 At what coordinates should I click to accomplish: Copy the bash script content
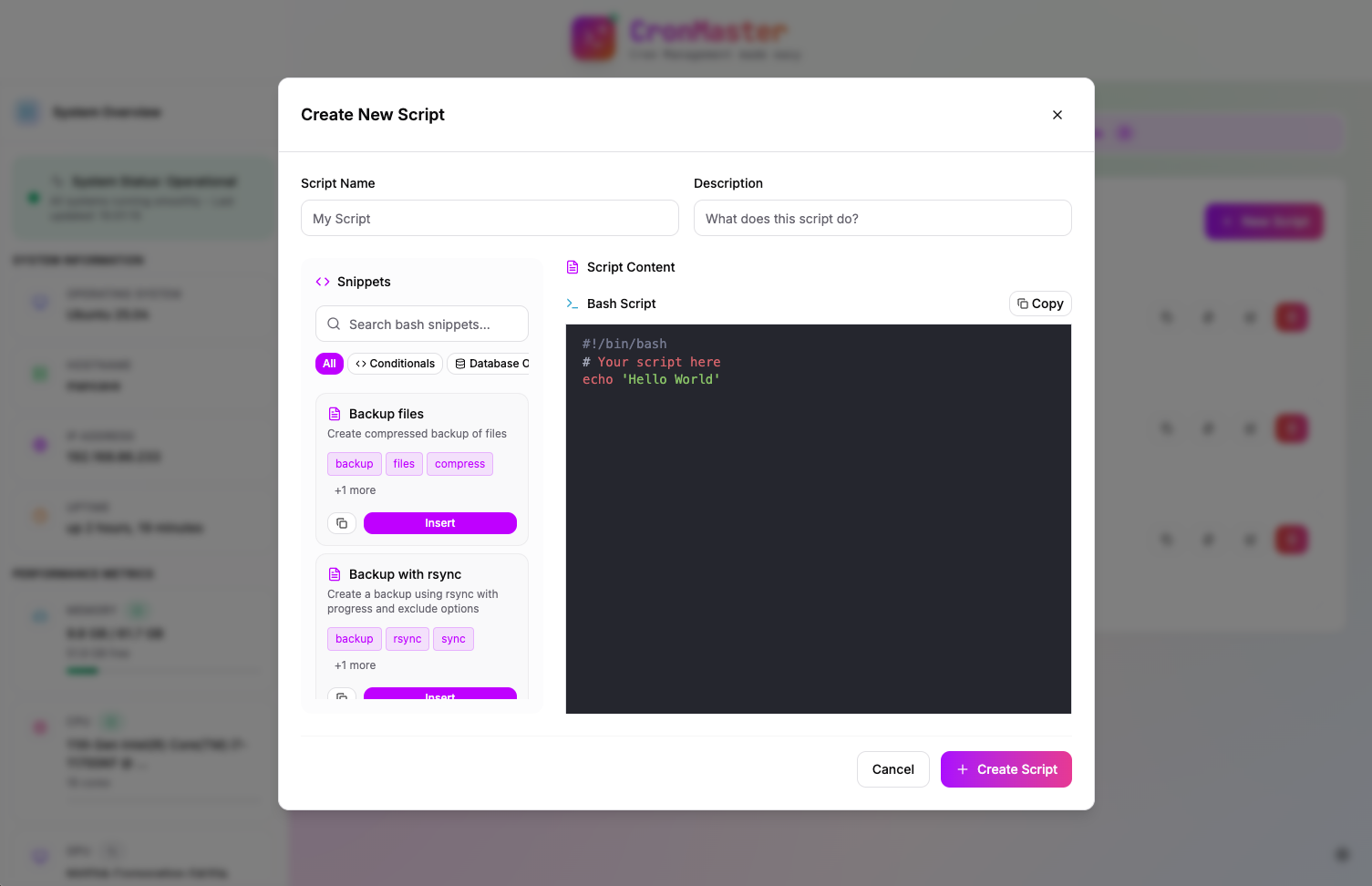[x=1040, y=304]
